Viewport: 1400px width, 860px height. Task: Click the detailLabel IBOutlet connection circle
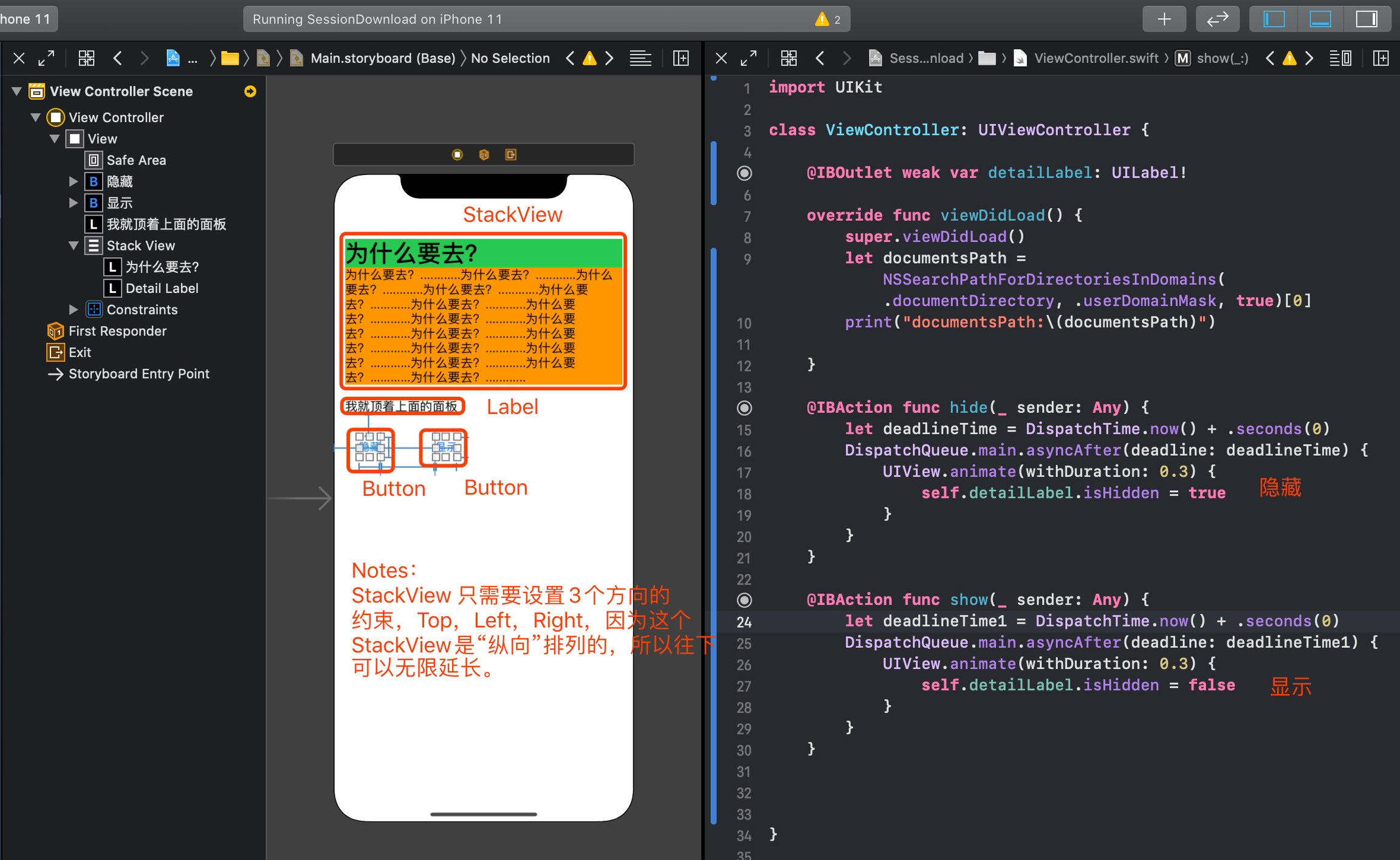tap(744, 173)
